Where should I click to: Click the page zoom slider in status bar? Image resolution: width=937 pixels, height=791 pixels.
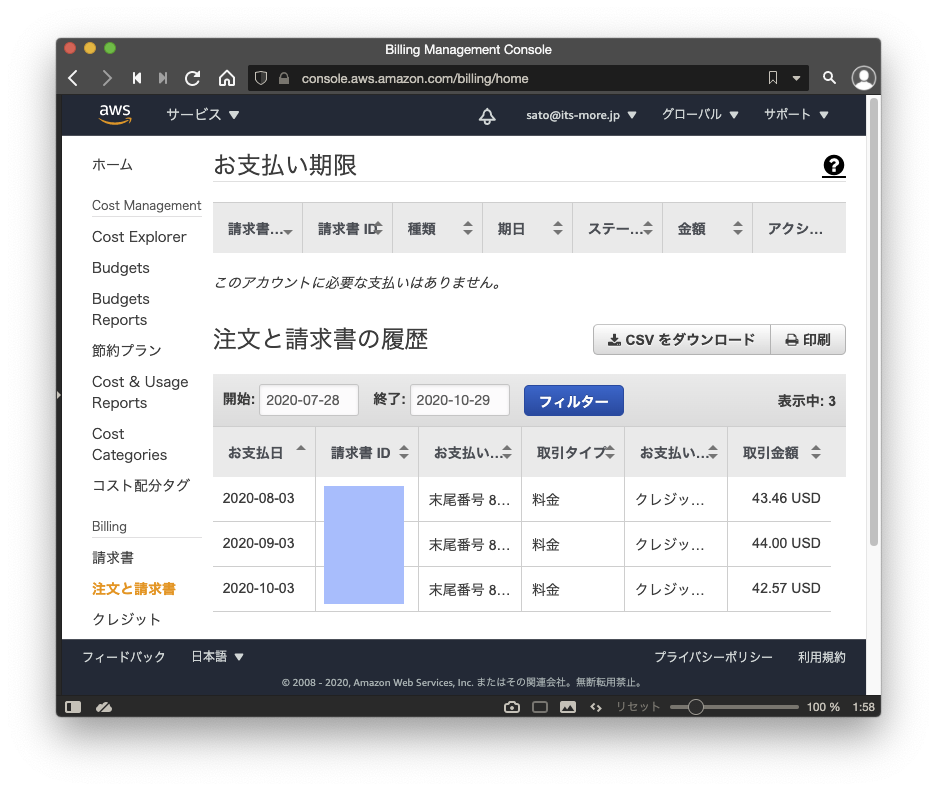tap(734, 707)
